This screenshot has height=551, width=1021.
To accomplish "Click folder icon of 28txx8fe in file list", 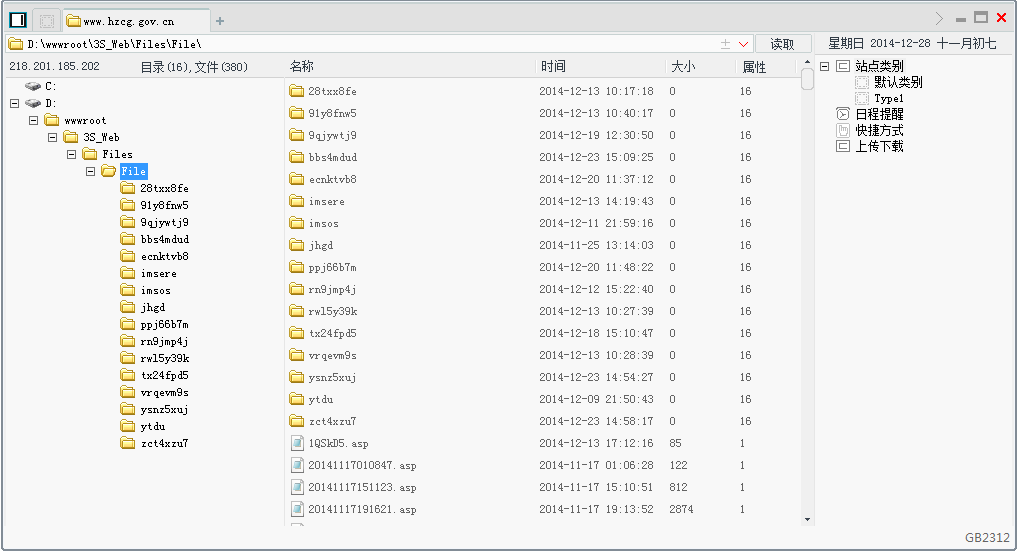I will [297, 91].
